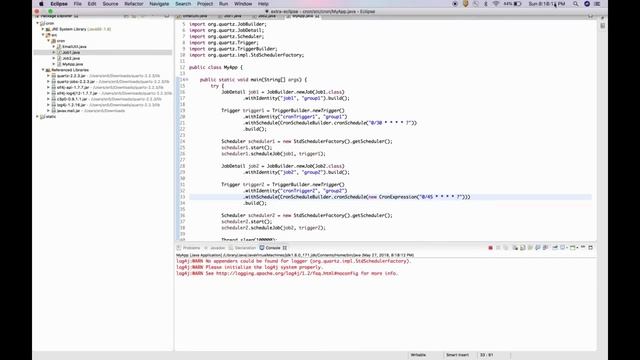
Task: Open Spotlight search magnifier icon
Action: (576, 4)
